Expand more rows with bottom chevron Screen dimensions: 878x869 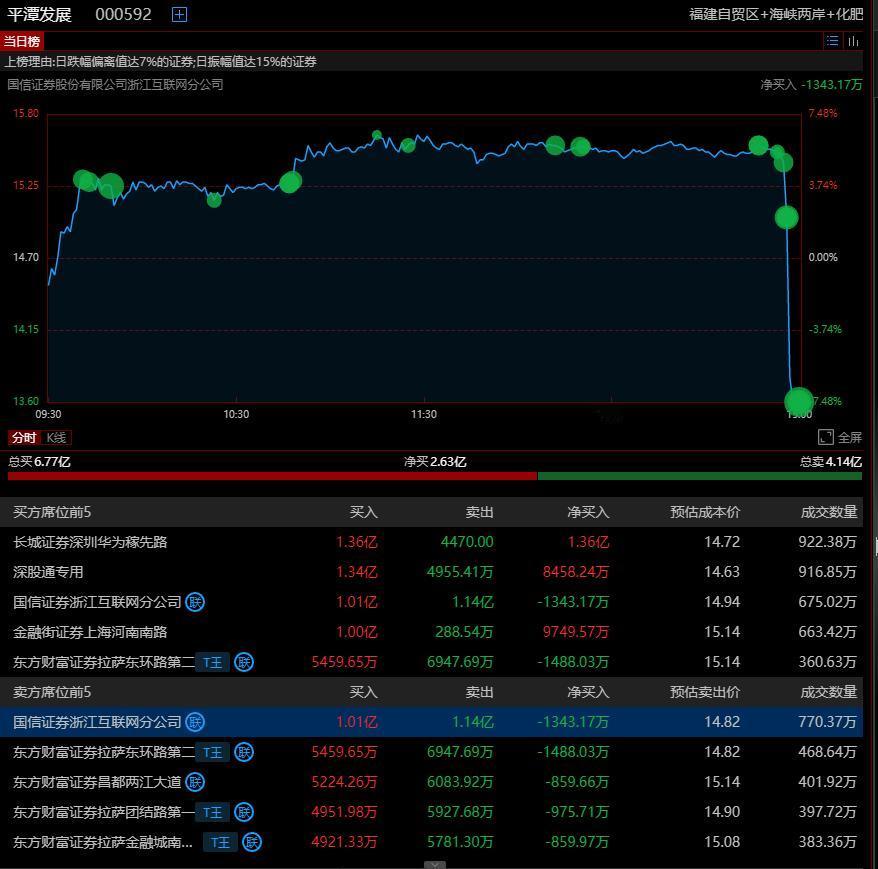point(435,865)
